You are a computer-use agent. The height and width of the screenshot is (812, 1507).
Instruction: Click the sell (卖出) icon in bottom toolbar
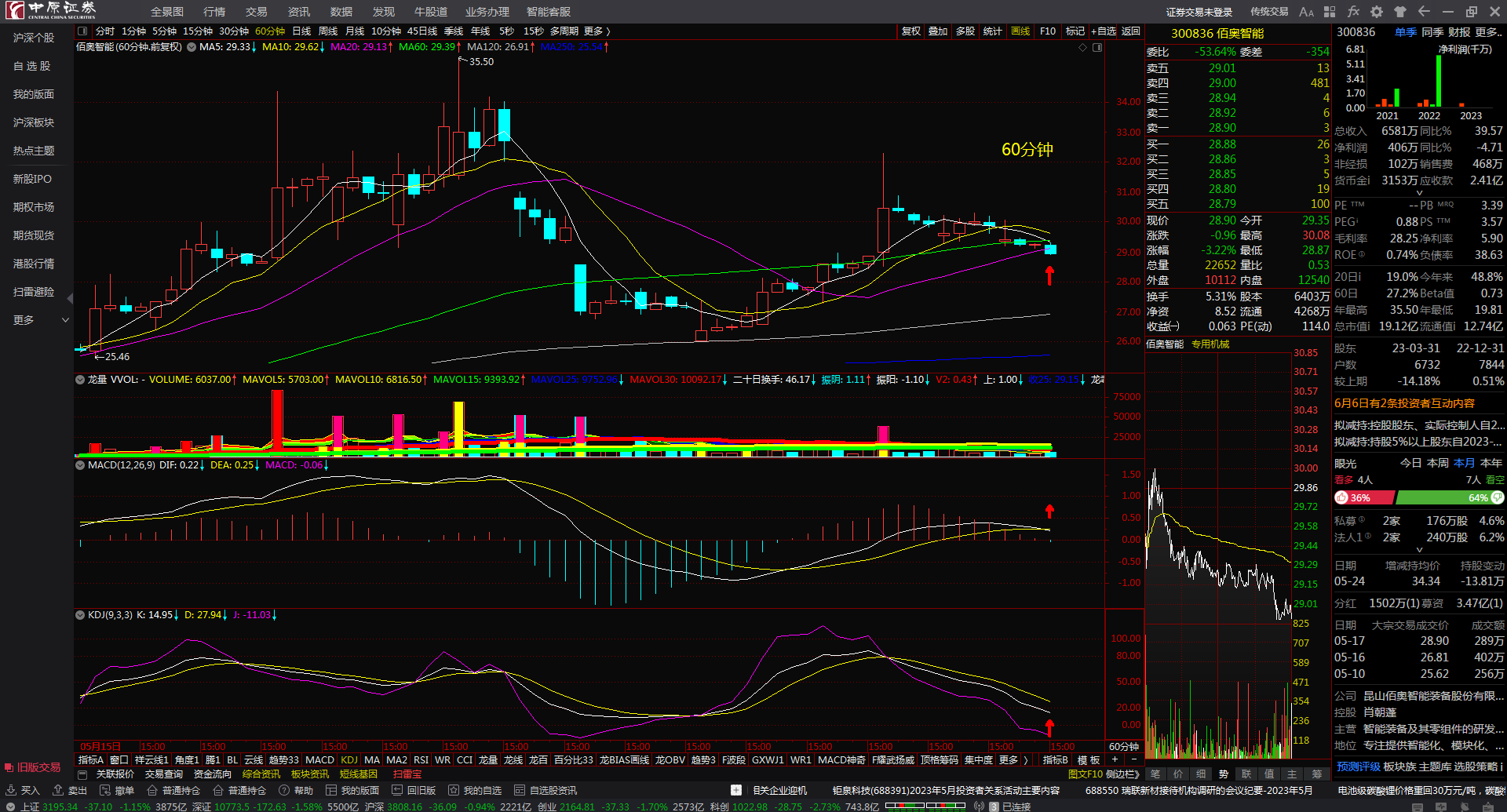(58, 790)
